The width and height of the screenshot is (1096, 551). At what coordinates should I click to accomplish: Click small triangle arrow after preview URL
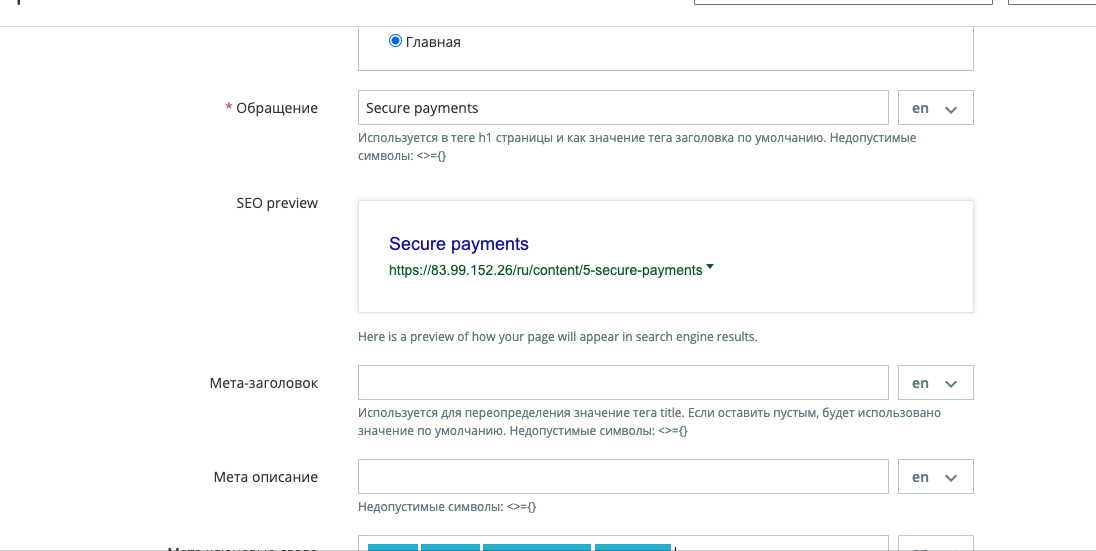tap(710, 267)
